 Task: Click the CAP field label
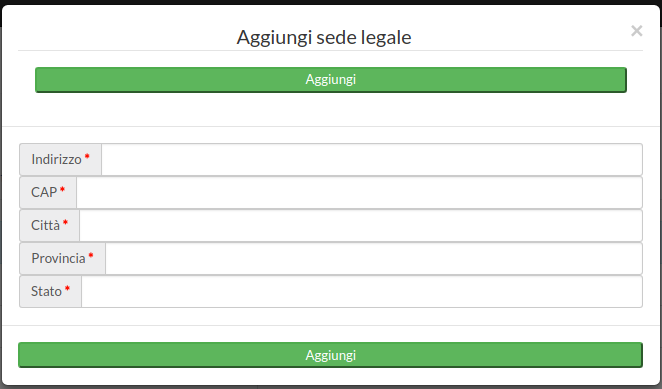coord(44,192)
